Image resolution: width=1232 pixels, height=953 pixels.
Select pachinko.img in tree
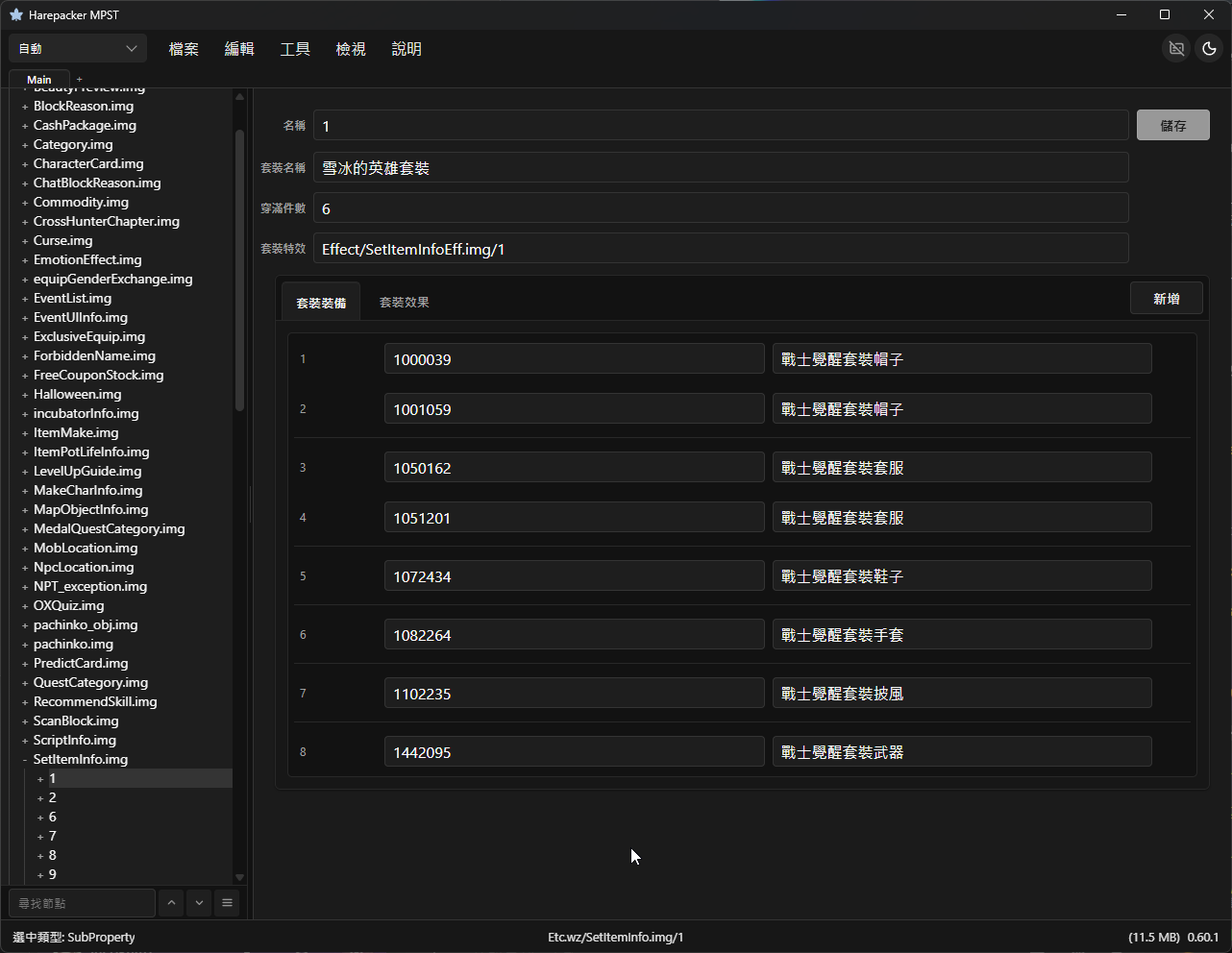pos(73,644)
